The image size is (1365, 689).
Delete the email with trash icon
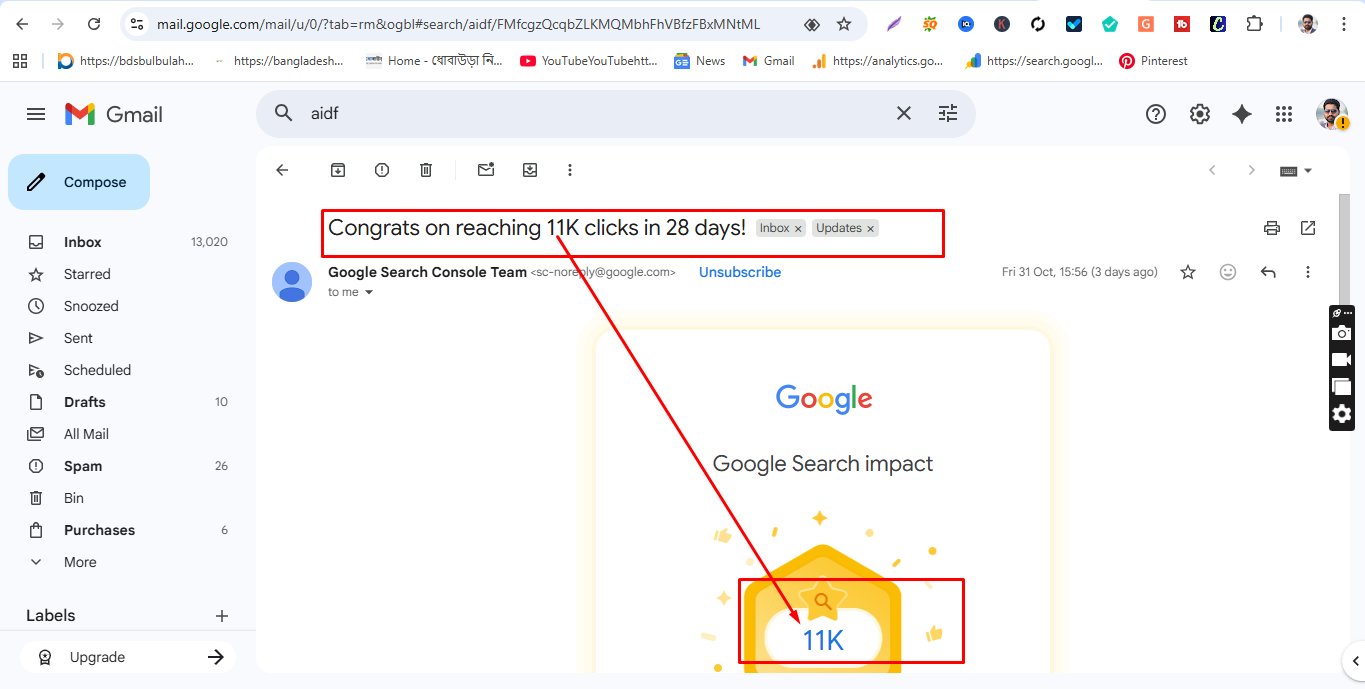pyautogui.click(x=426, y=170)
